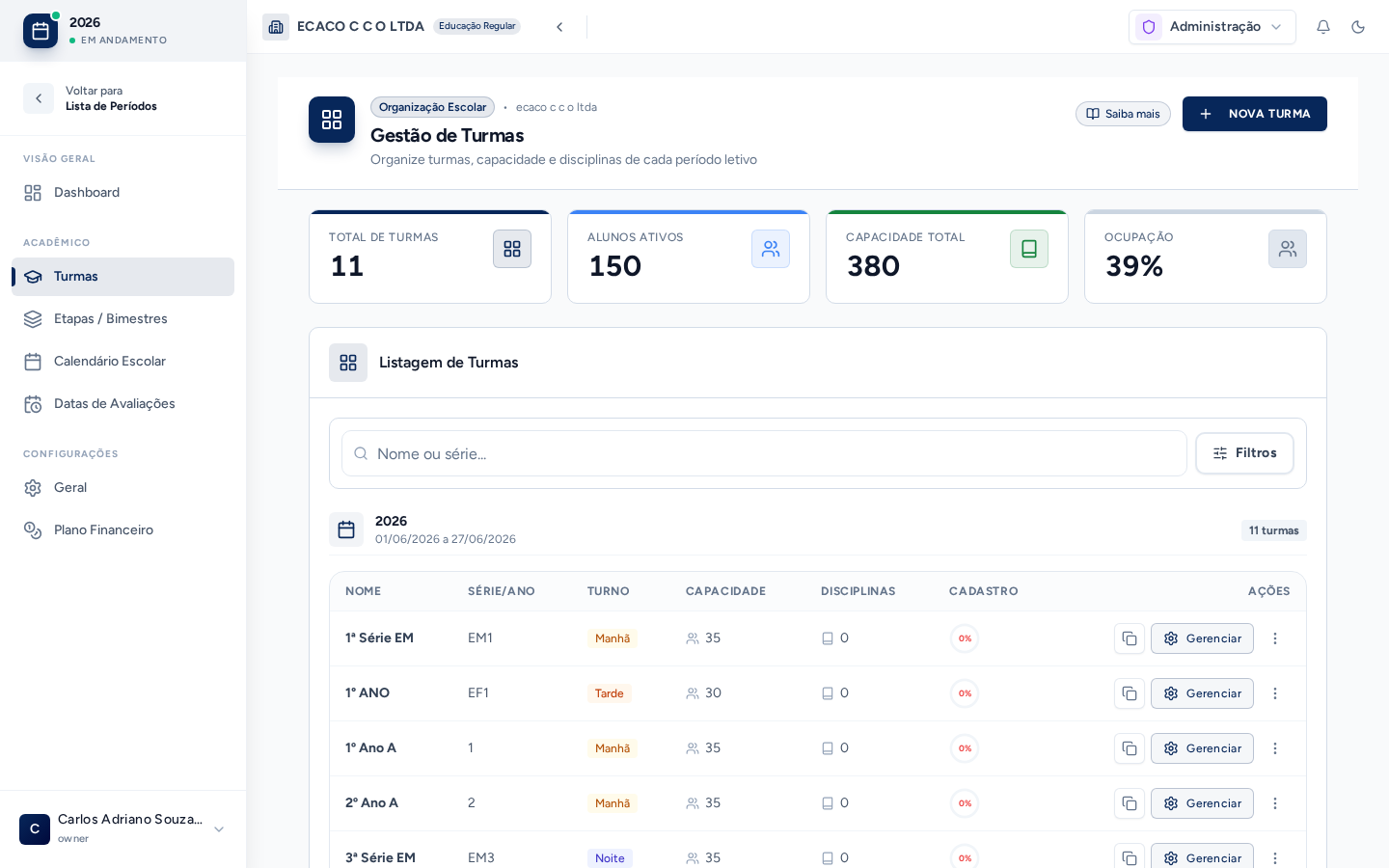1389x868 pixels.
Task: Click the SÉRIE/ANO column header
Action: (x=502, y=591)
